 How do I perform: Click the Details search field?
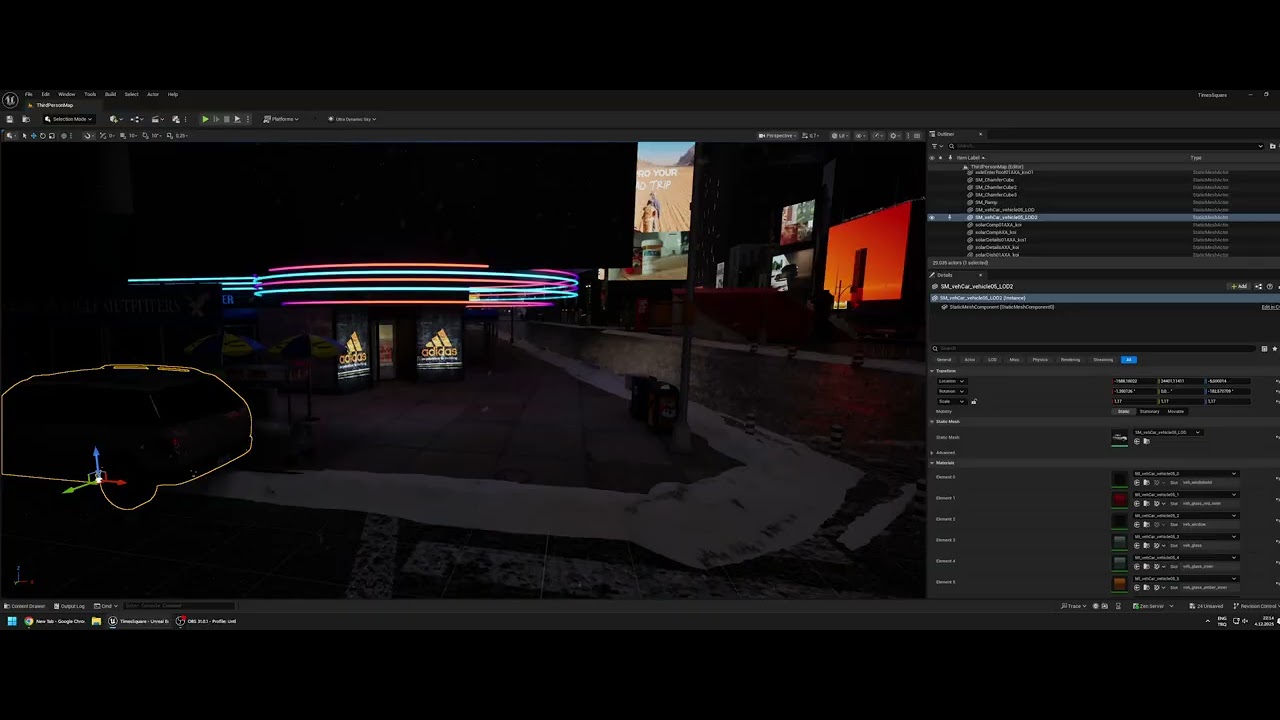point(1094,348)
